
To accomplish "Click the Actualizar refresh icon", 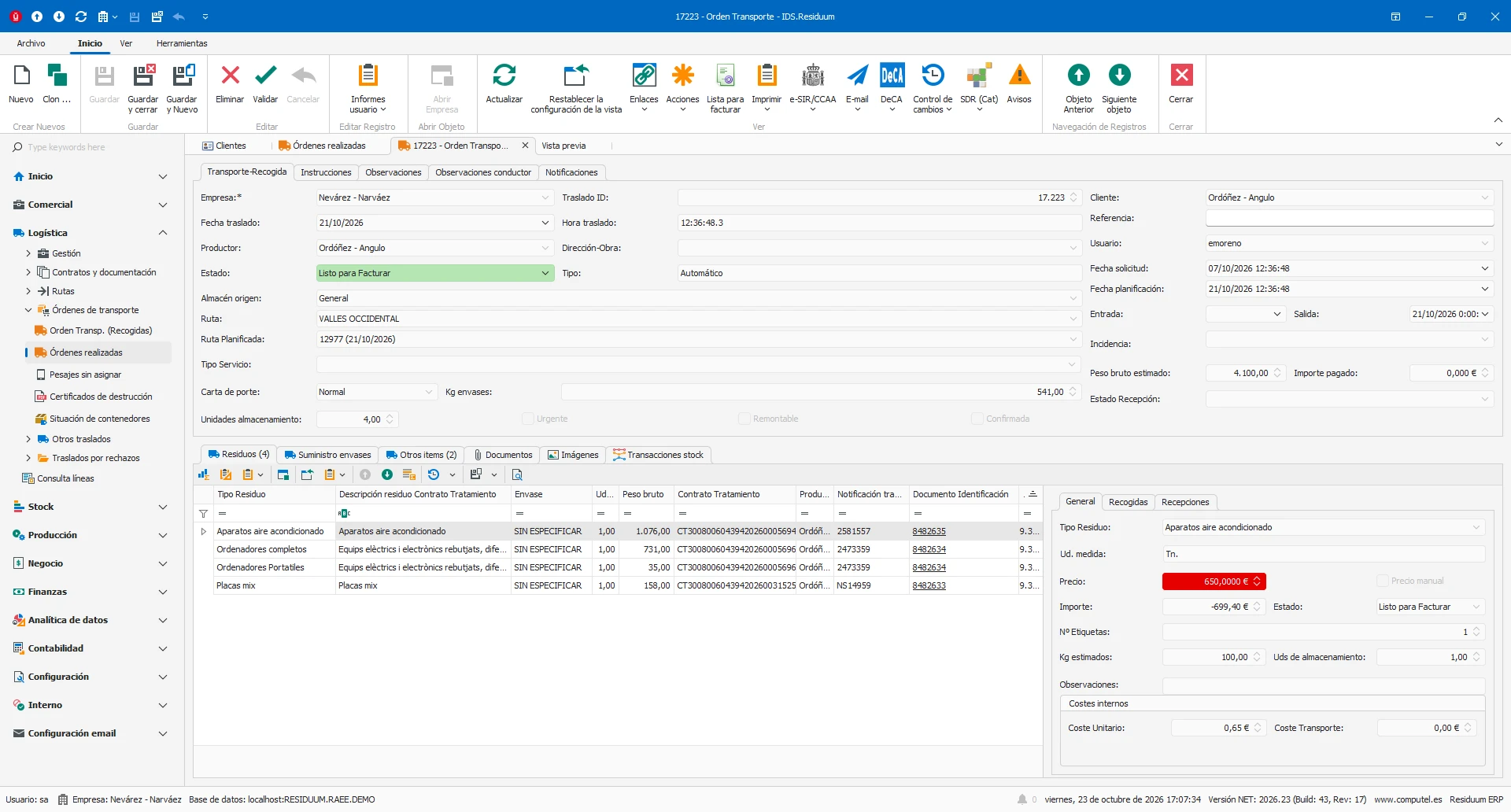I will (504, 76).
